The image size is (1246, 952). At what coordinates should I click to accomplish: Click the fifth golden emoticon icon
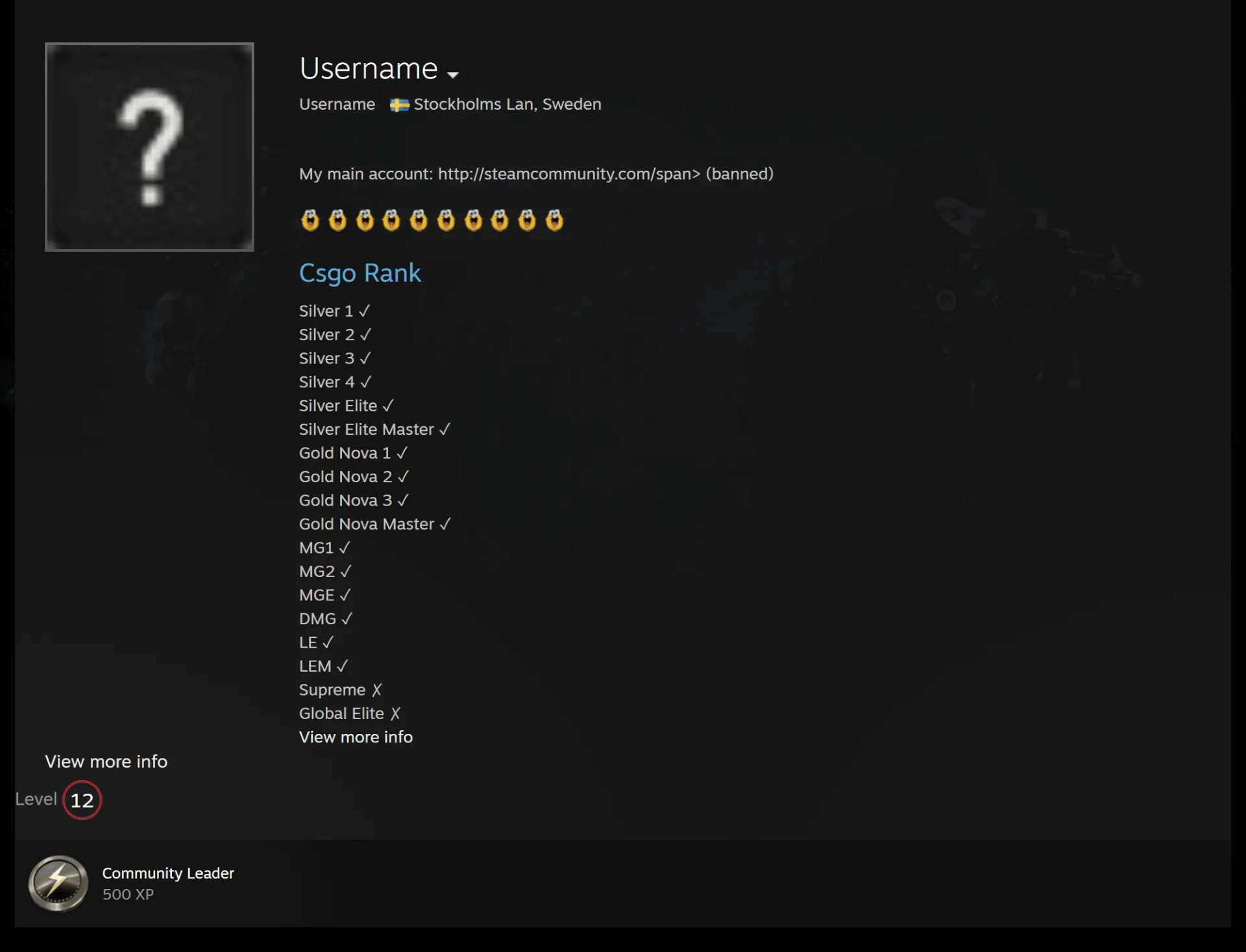coord(419,220)
